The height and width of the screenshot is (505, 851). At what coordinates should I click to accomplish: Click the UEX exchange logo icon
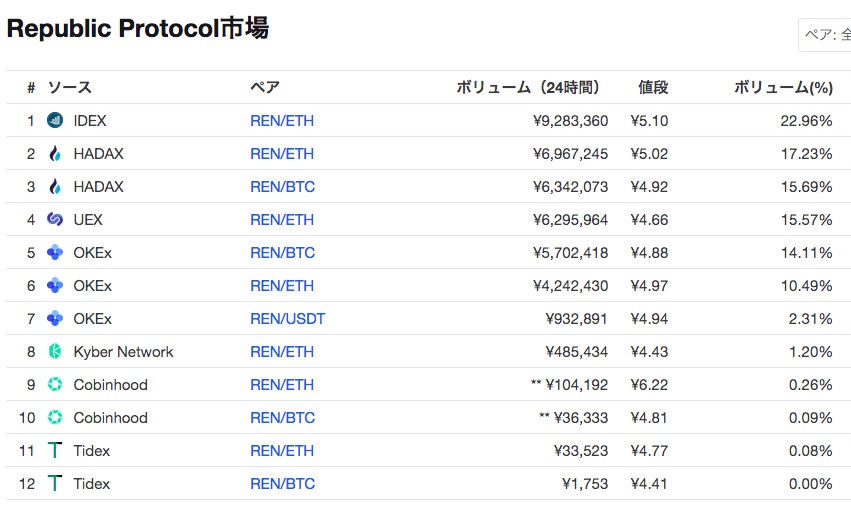click(x=55, y=219)
